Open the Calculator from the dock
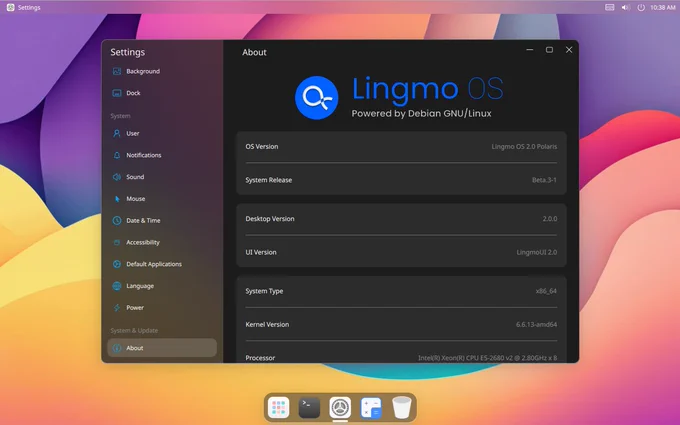Image resolution: width=680 pixels, height=425 pixels. point(371,407)
